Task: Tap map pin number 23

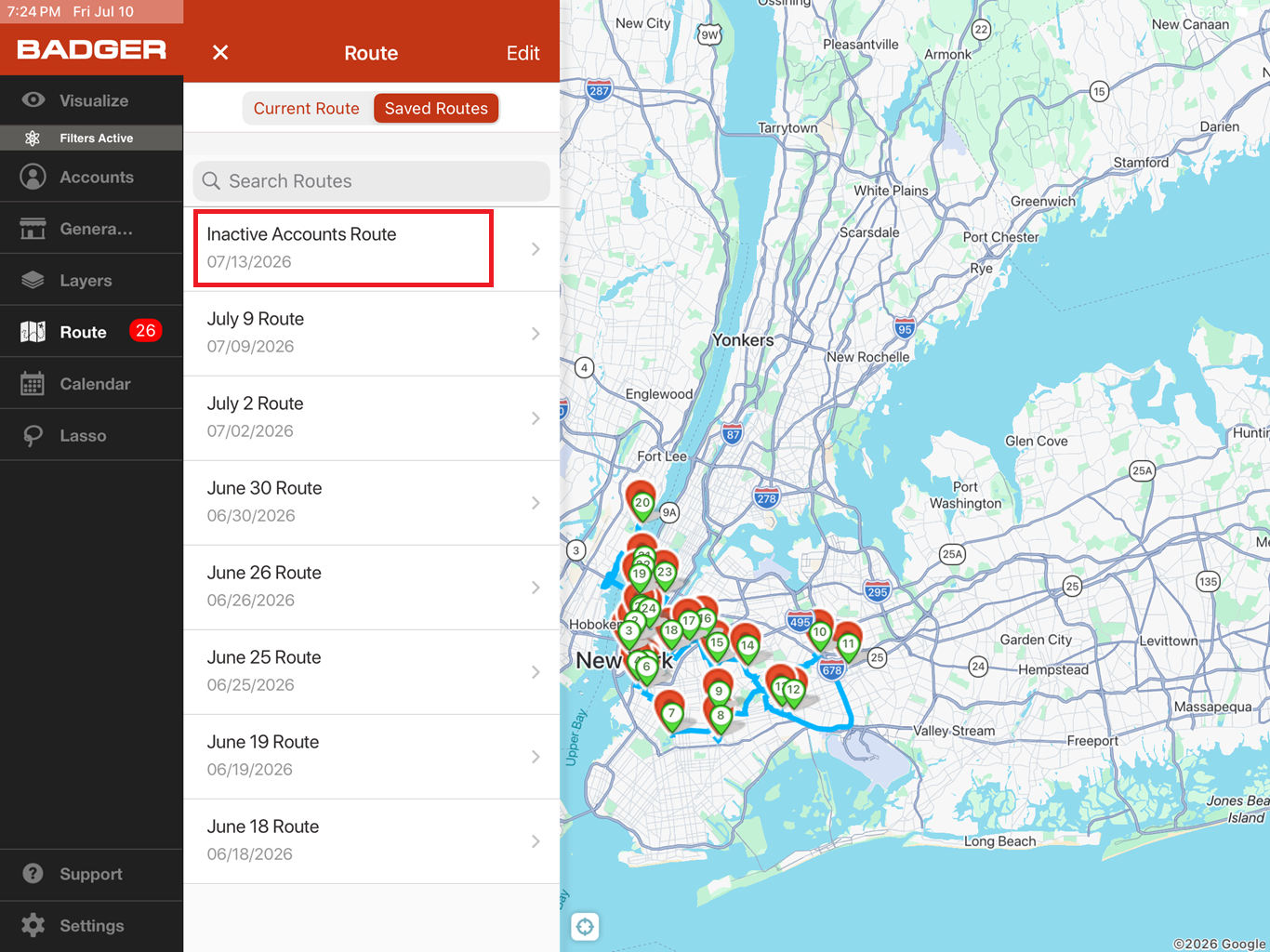Action: [x=664, y=572]
